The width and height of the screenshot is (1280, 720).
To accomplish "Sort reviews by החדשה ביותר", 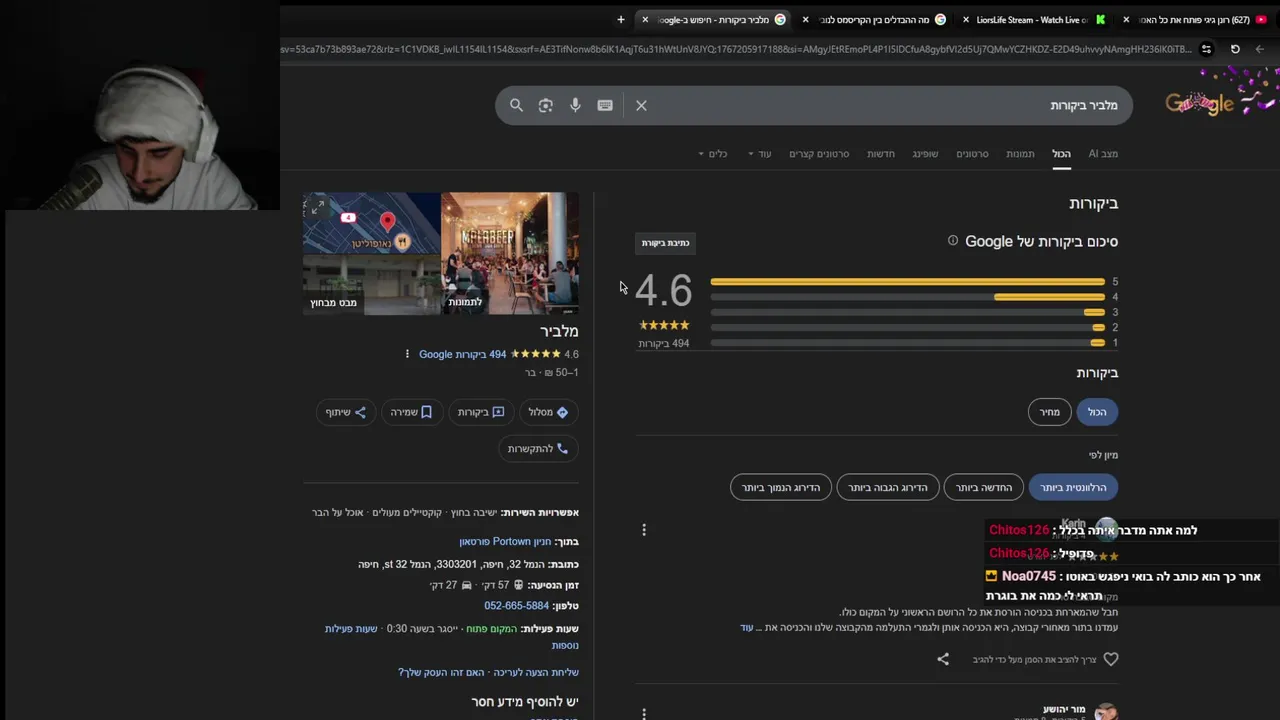I will tap(984, 488).
